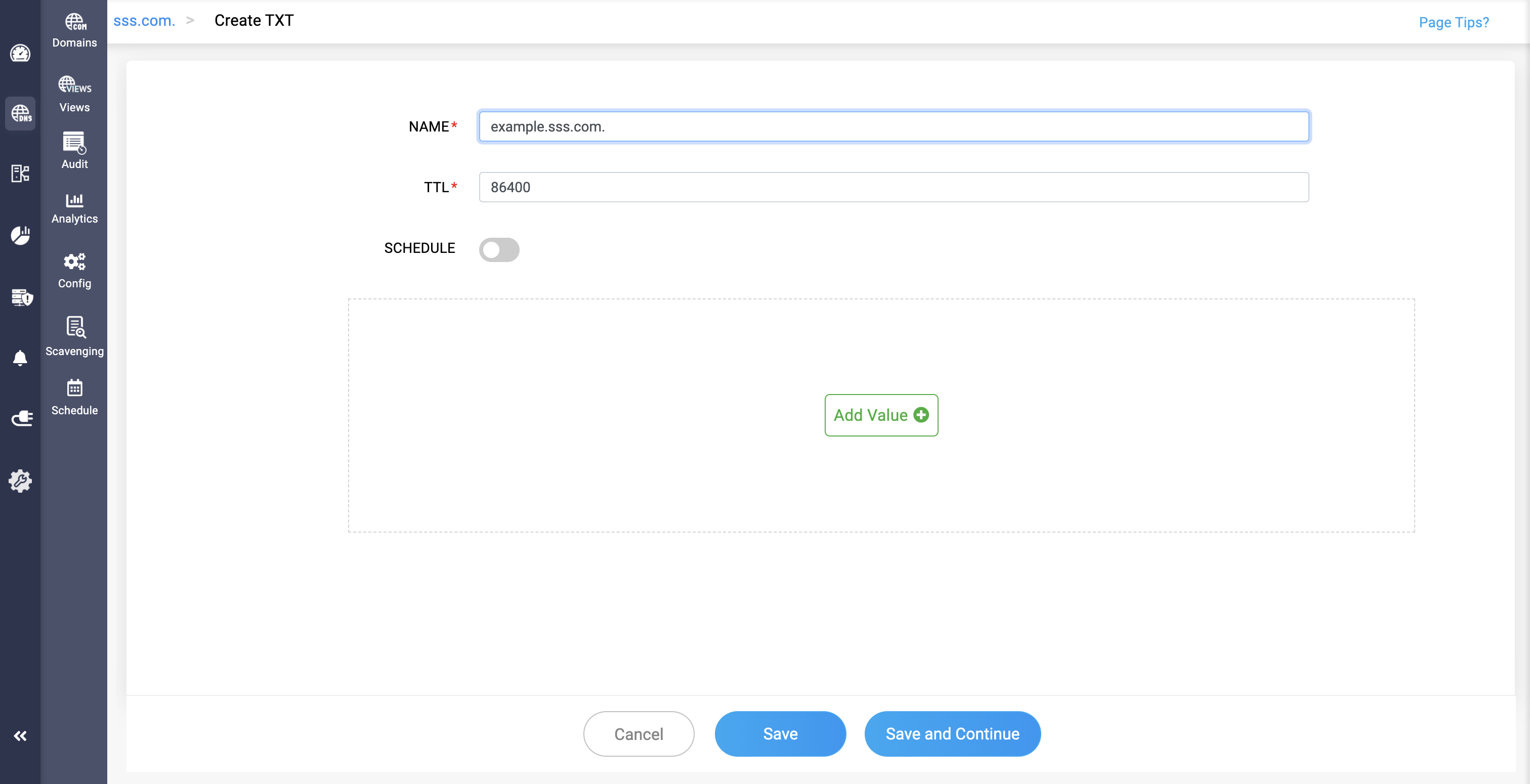Screen dimensions: 1530x784
Task: Click the Cancel button
Action: [639, 733]
